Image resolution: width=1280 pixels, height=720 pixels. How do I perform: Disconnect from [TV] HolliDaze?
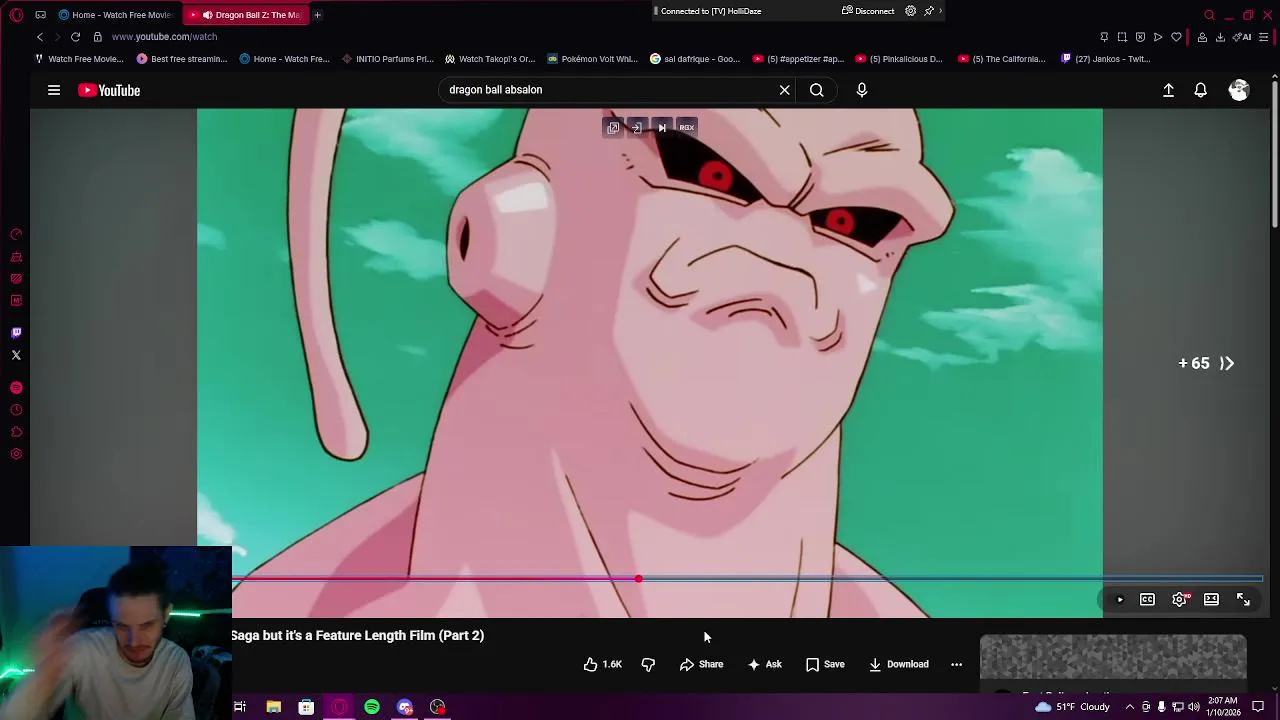(868, 11)
